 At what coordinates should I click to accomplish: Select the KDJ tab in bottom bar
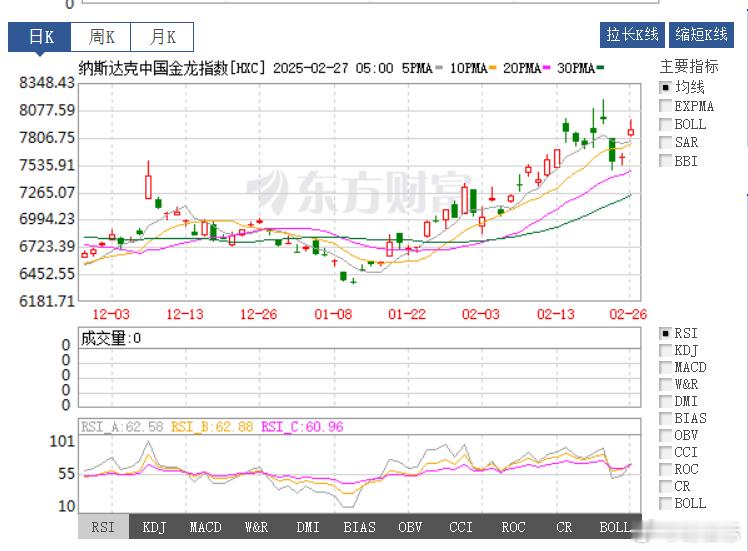(154, 527)
